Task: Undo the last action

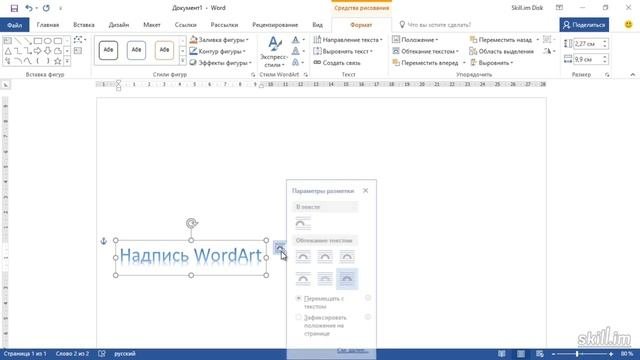Action: pos(29,8)
